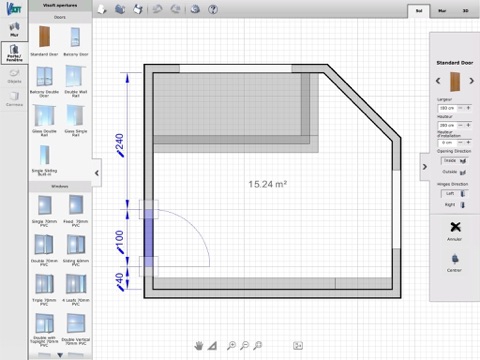This screenshot has height=360, width=480.
Task: Click Annuler to cancel the door
Action: click(455, 231)
